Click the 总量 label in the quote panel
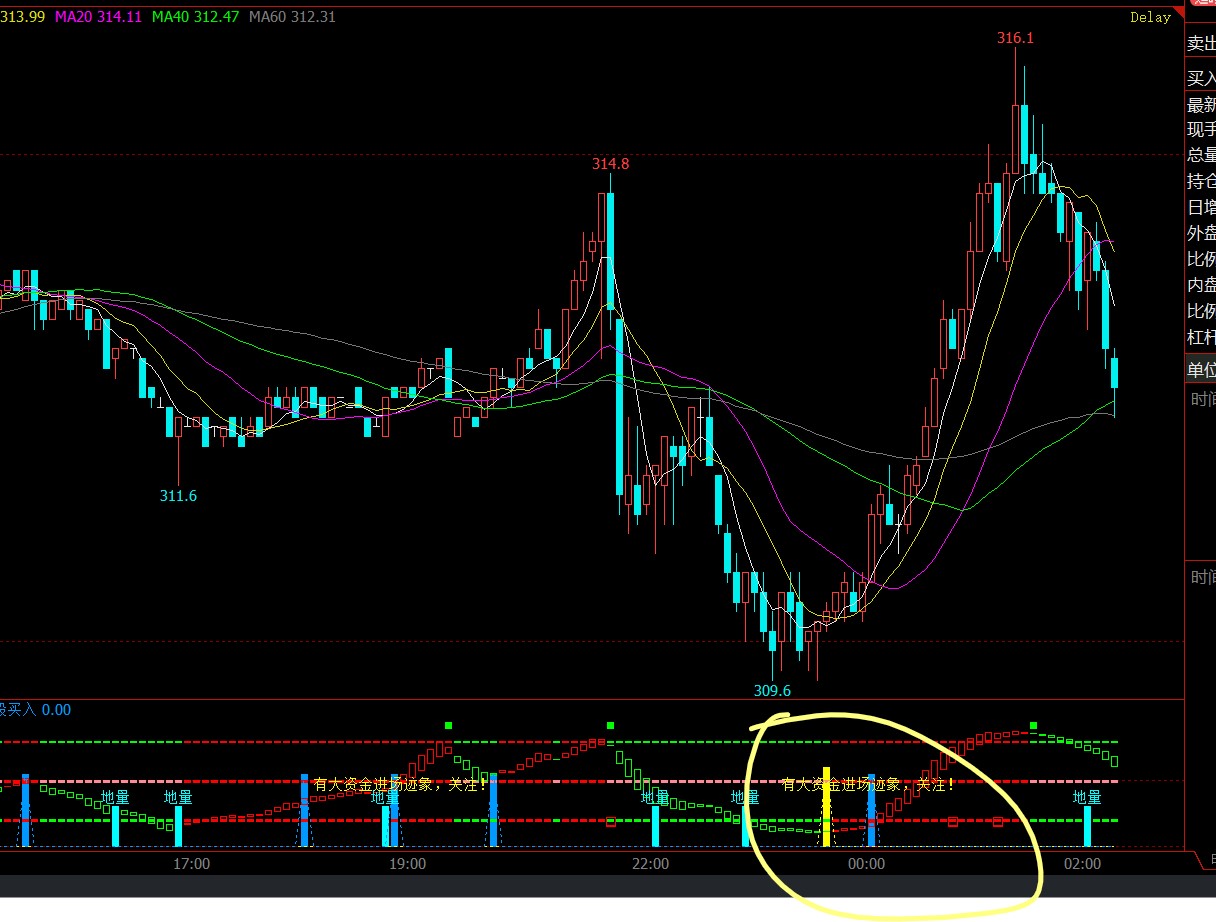Screen dimensions: 1216x922 (1201, 155)
